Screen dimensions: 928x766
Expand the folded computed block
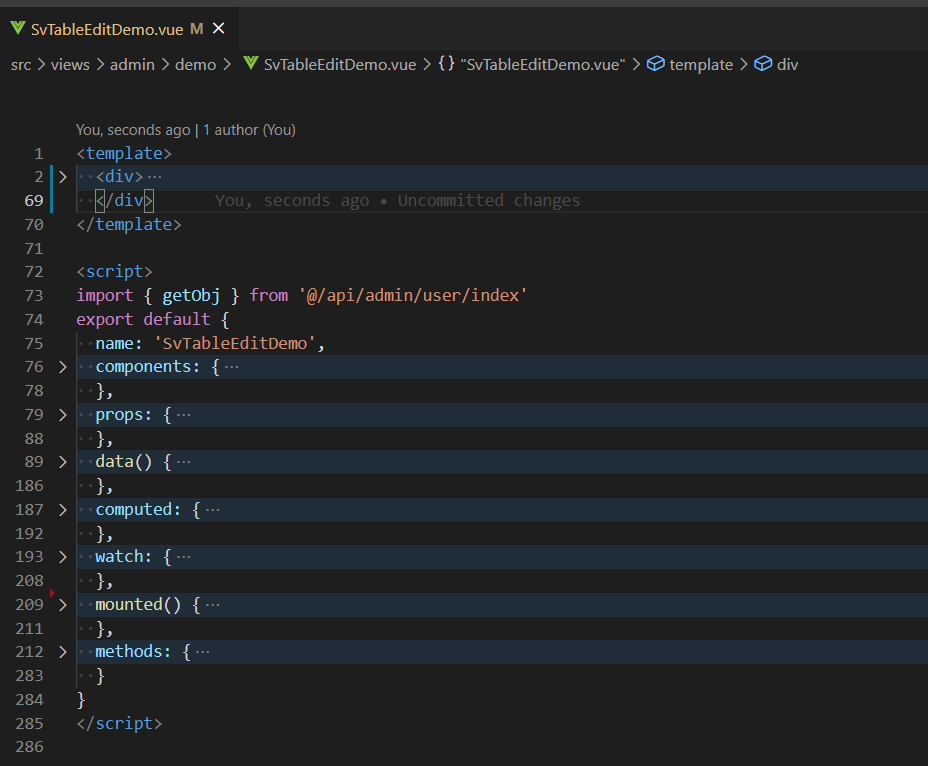pos(63,510)
